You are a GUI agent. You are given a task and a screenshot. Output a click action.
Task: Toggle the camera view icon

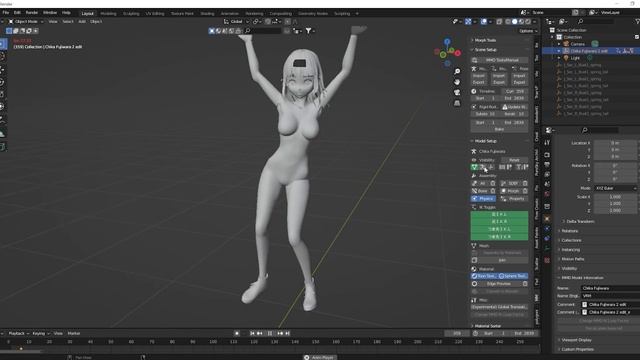click(457, 93)
